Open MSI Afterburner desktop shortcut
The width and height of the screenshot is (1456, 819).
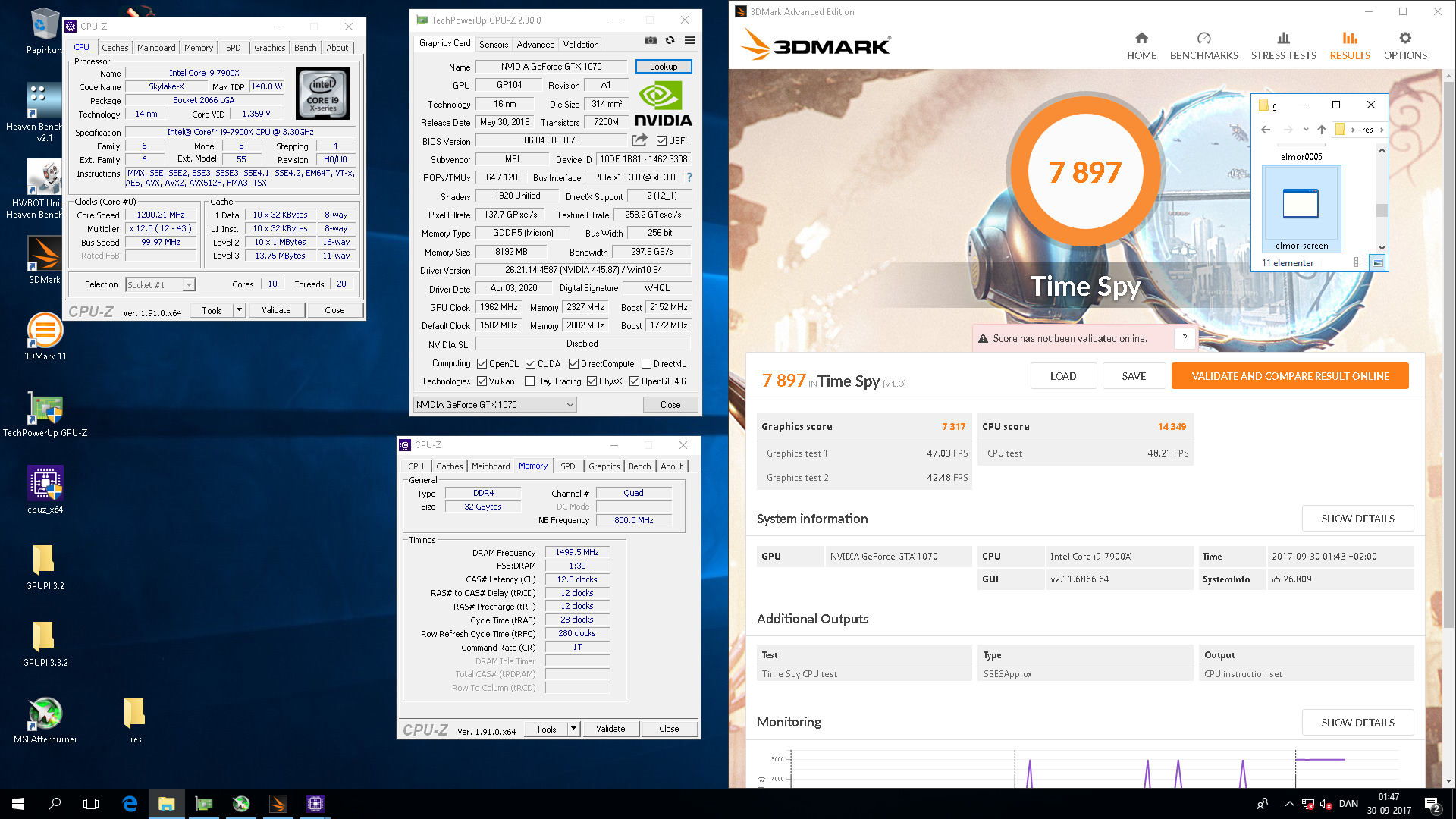point(45,720)
